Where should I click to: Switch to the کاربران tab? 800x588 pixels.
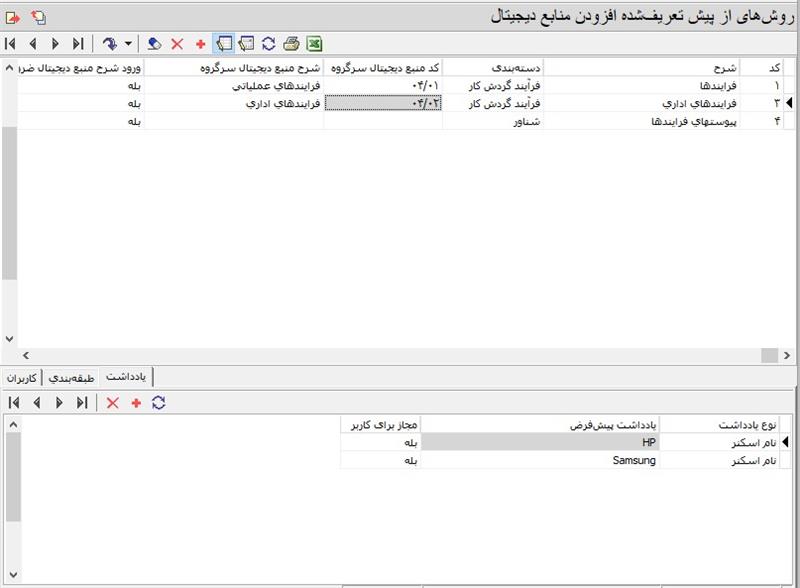pyautogui.click(x=22, y=377)
